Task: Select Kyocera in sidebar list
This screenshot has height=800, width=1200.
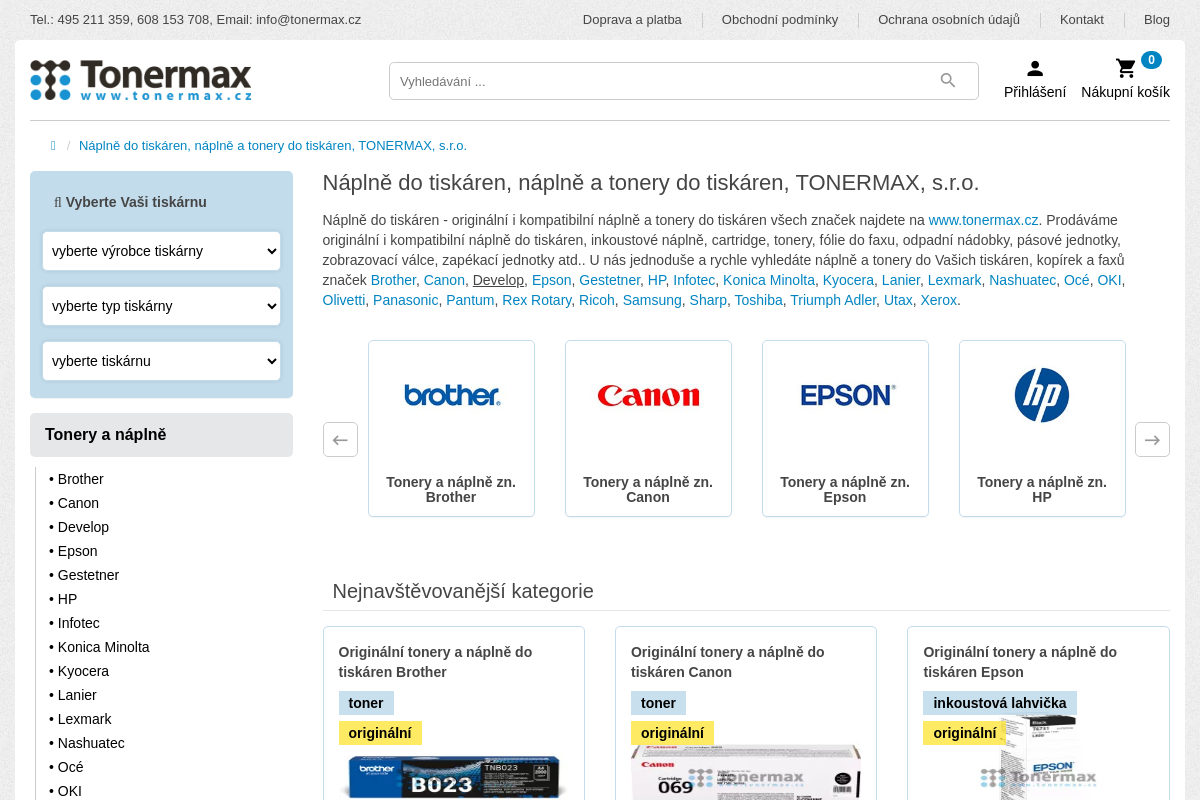Action: click(83, 671)
